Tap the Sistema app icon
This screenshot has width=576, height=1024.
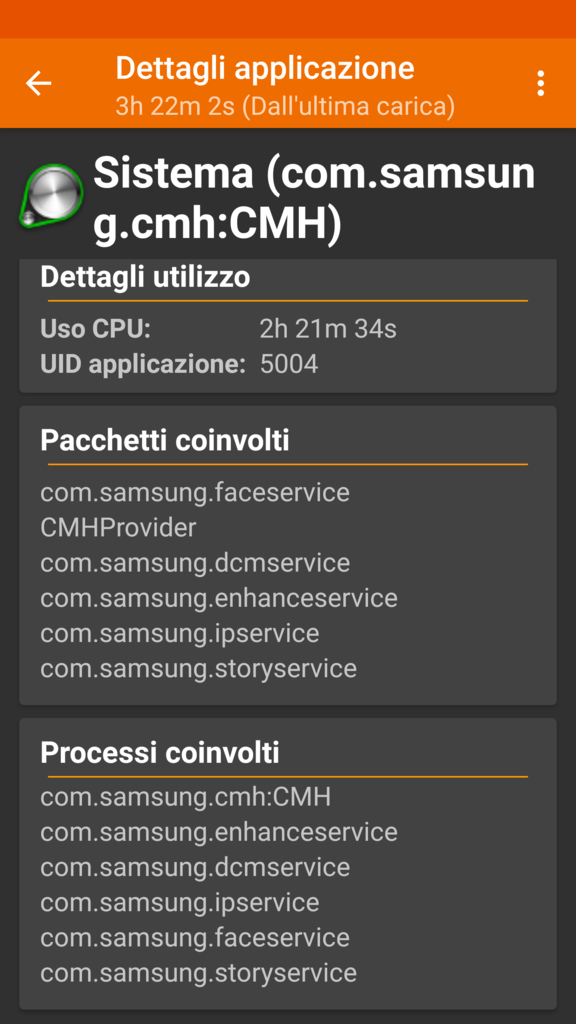(52, 196)
